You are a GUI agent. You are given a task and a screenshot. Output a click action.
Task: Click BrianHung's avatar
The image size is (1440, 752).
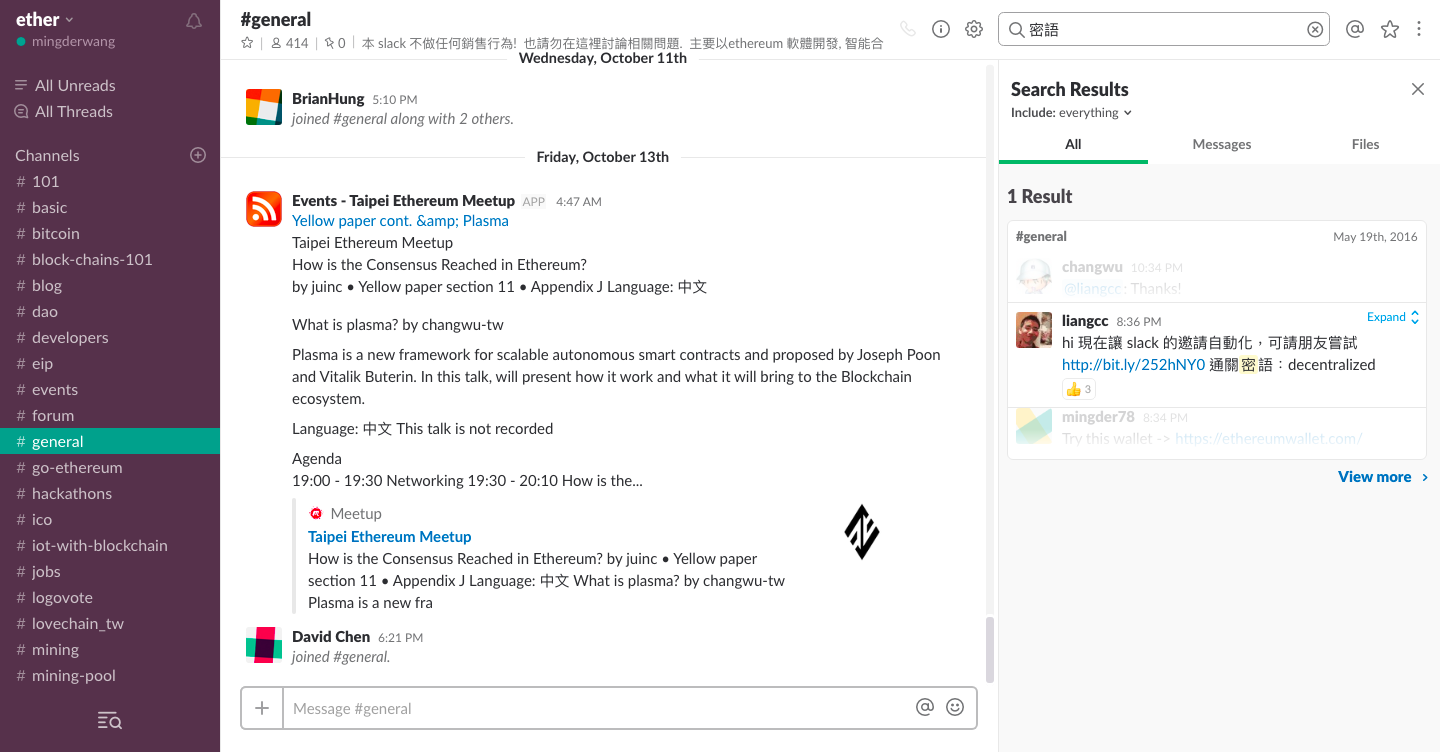(264, 107)
